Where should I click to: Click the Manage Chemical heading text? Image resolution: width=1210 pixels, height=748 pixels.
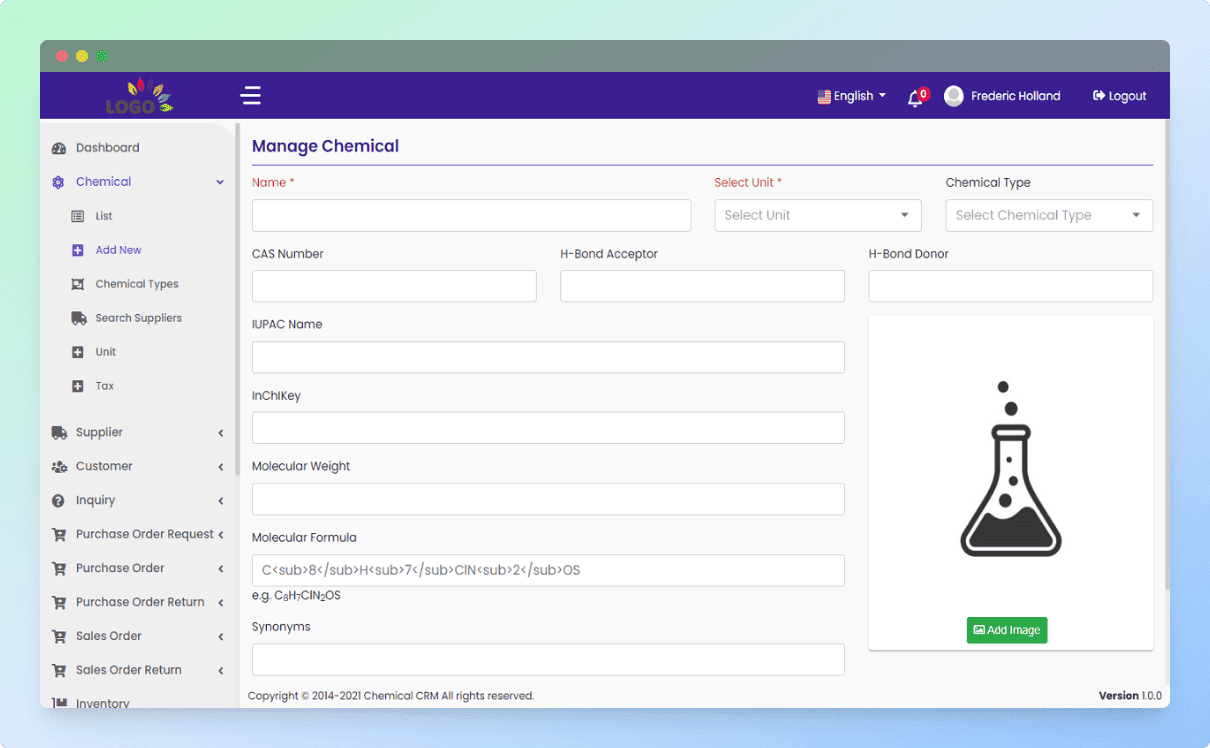tap(325, 146)
